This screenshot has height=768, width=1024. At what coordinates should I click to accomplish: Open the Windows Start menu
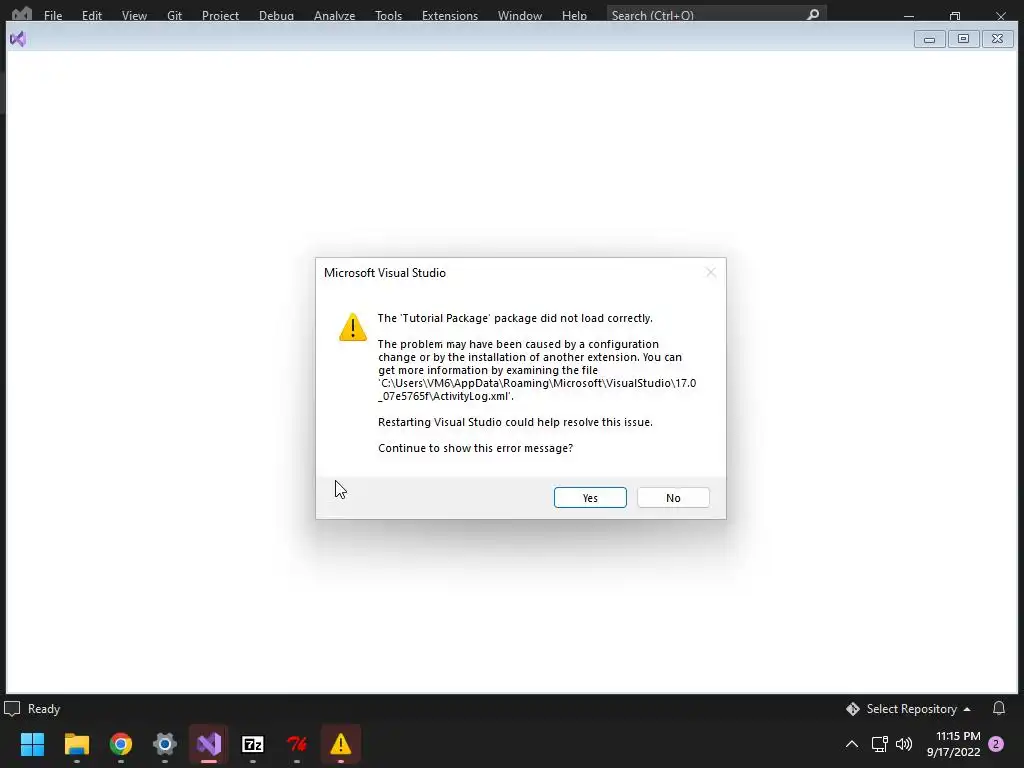33,744
